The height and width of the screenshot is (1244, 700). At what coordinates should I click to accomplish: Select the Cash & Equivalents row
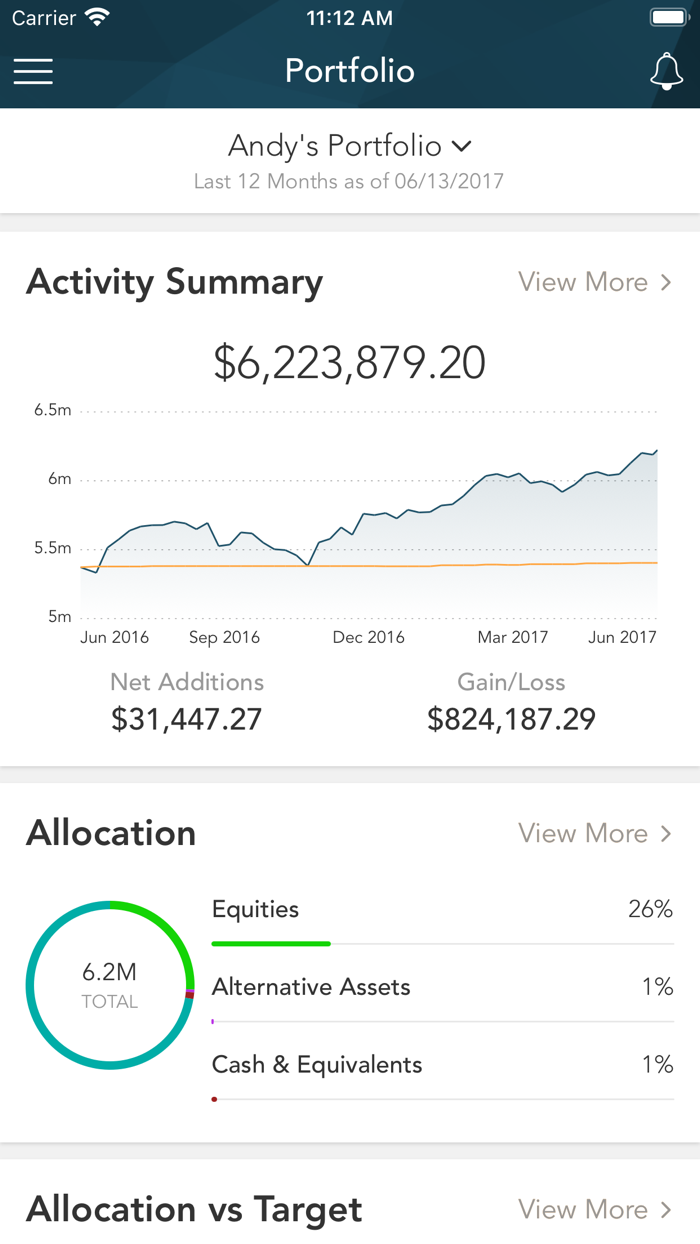[x=440, y=1065]
